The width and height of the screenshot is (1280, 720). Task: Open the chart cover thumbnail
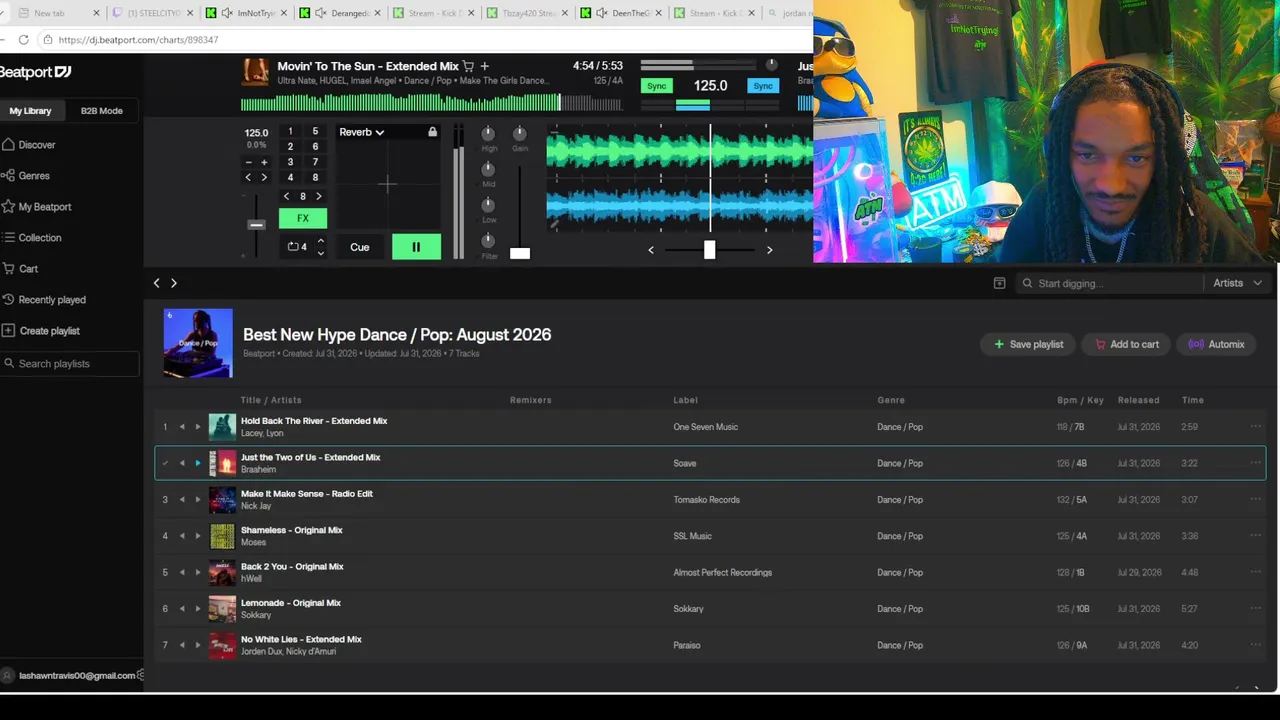198,343
